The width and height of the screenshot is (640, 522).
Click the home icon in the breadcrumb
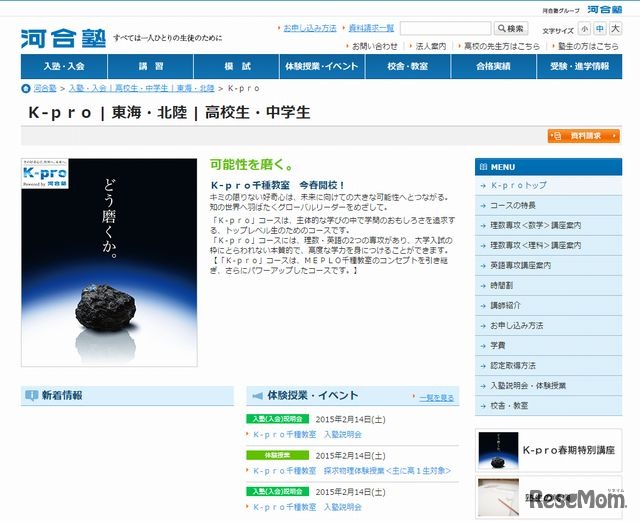[26, 88]
